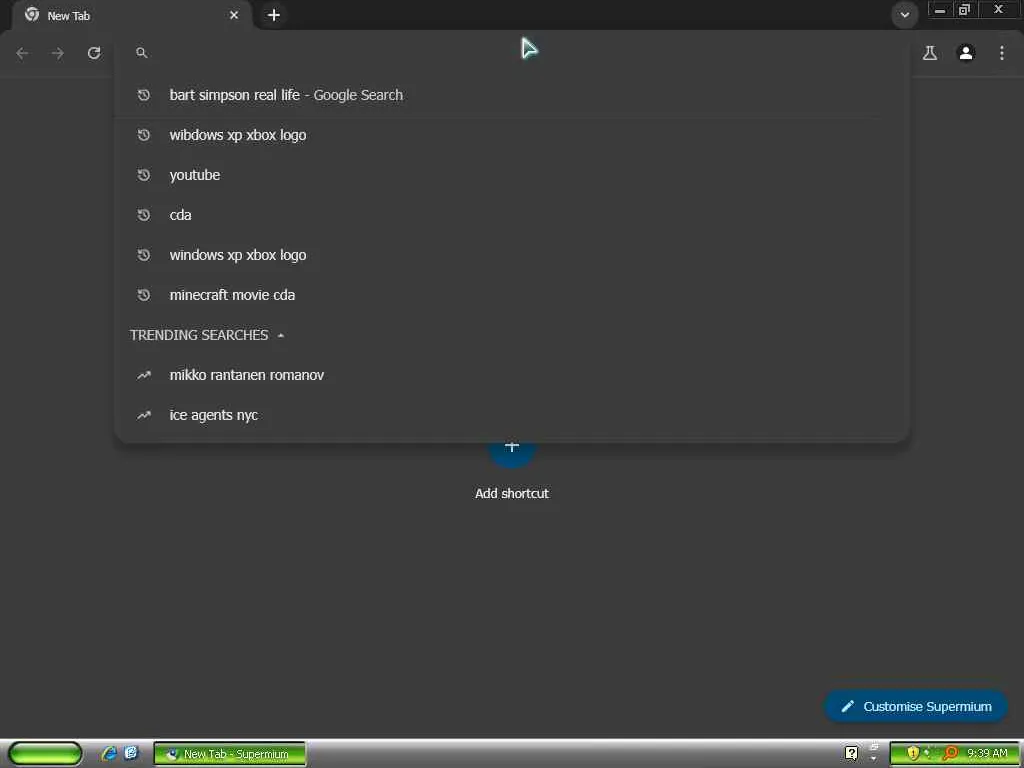1024x768 pixels.
Task: Select the 'wibdows xp xbox logo' suggestion
Action: 512,135
